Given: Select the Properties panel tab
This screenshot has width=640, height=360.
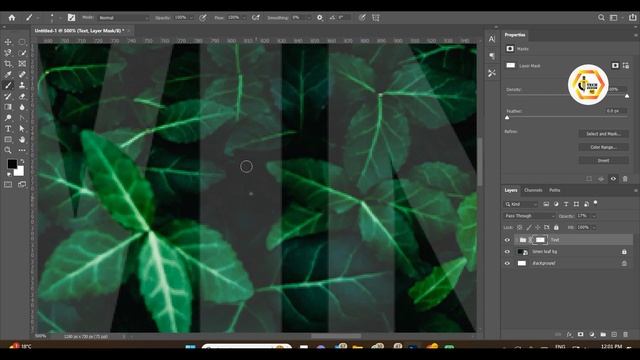Looking at the screenshot, I should click(515, 35).
